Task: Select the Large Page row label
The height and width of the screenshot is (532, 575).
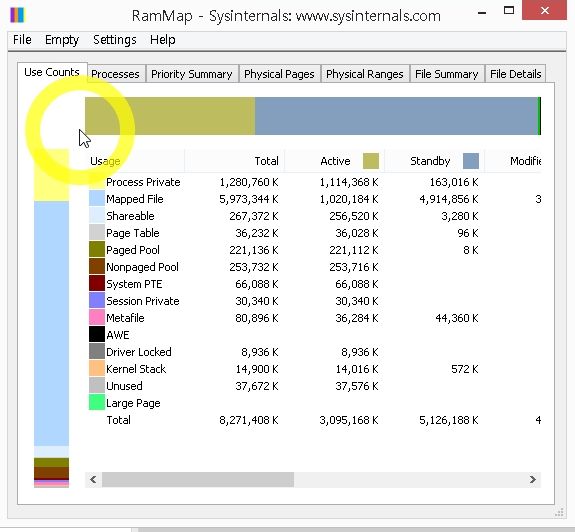Action: click(133, 403)
